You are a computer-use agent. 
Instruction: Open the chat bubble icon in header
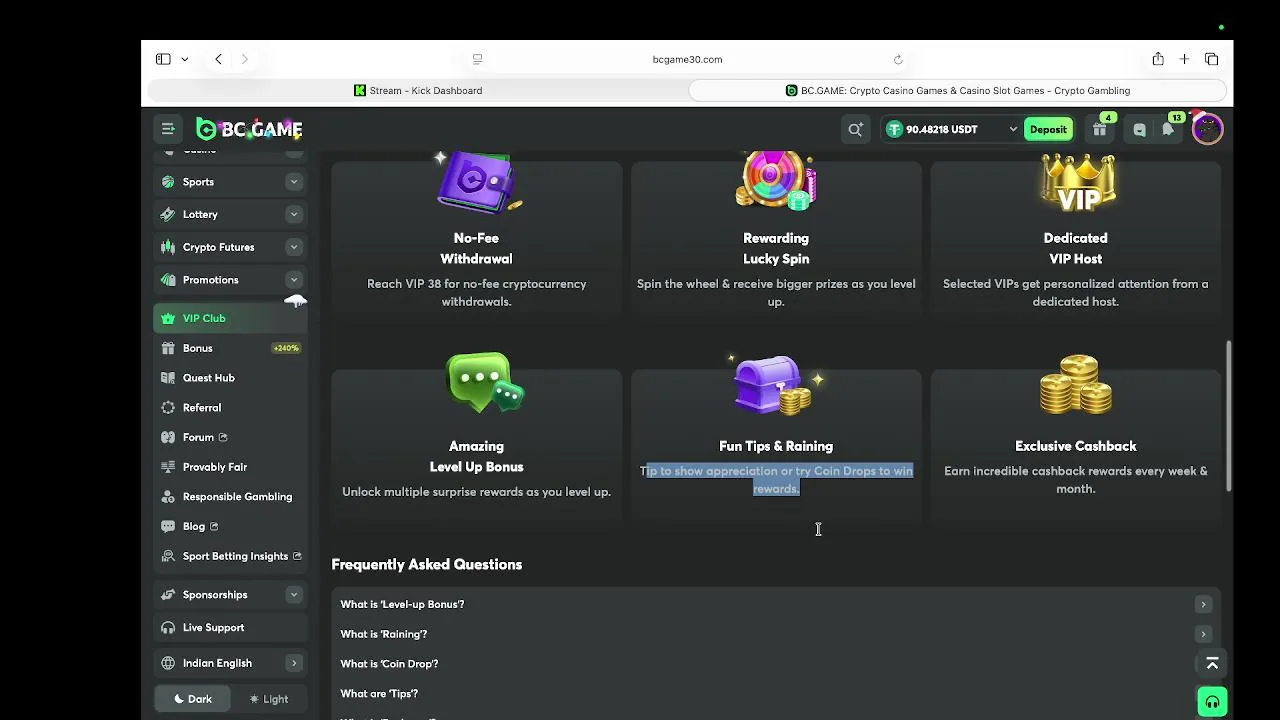1139,129
